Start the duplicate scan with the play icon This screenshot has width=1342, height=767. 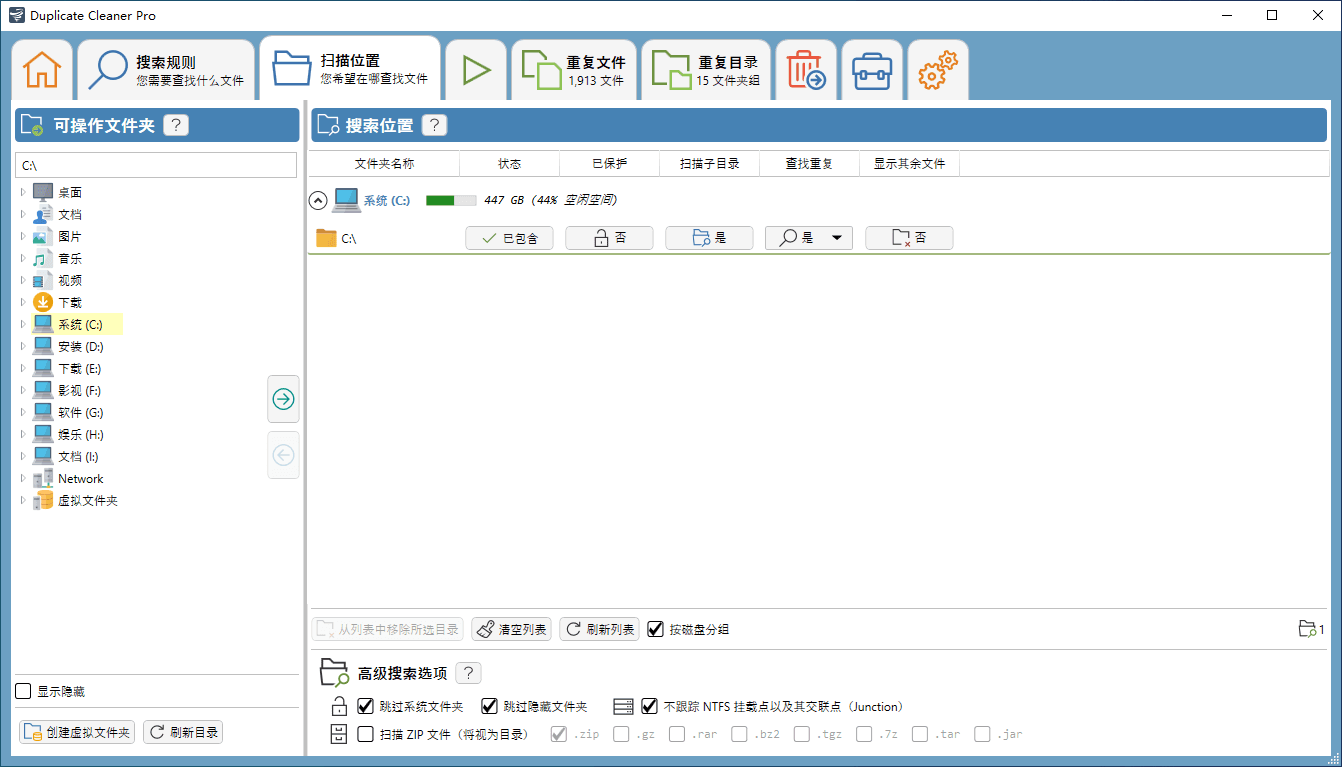477,69
